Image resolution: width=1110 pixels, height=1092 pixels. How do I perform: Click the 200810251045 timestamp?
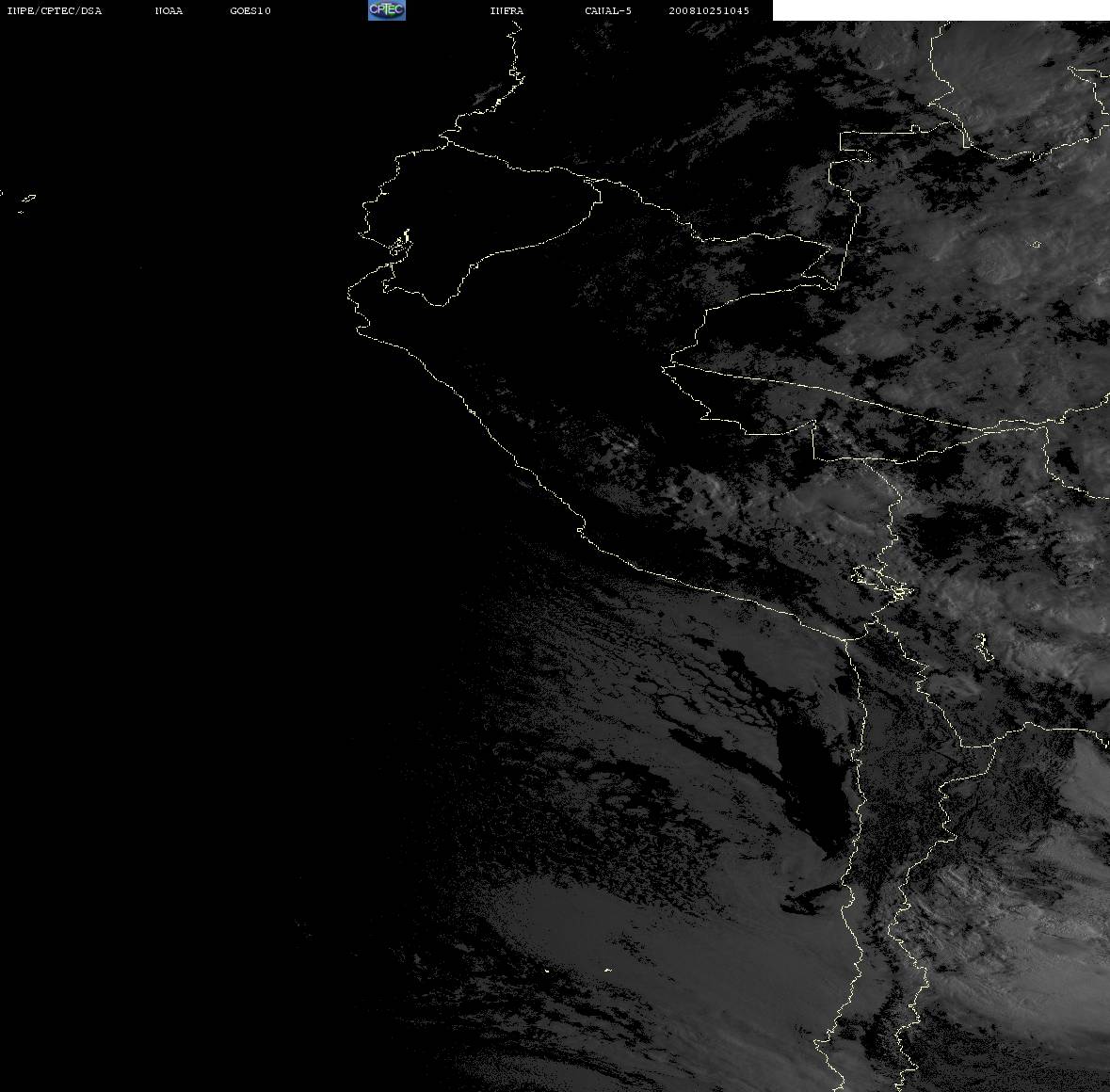pos(709,10)
